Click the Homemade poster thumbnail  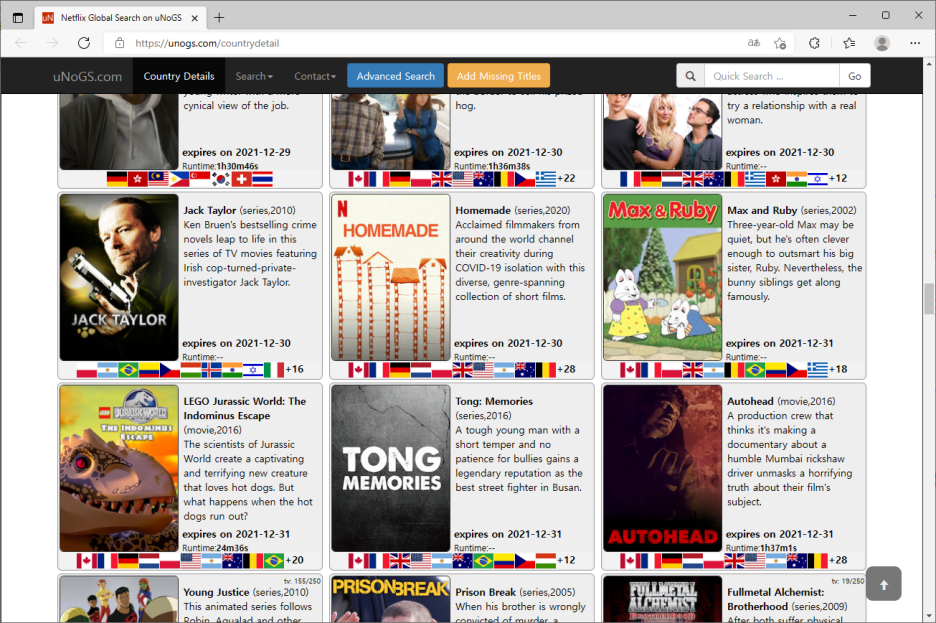click(x=391, y=277)
